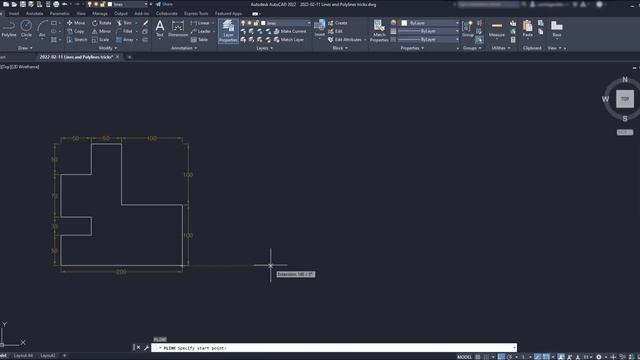This screenshot has height=360, width=640.
Task: Click the Plot printer icon in quick access toolbar
Action: tap(56, 4)
